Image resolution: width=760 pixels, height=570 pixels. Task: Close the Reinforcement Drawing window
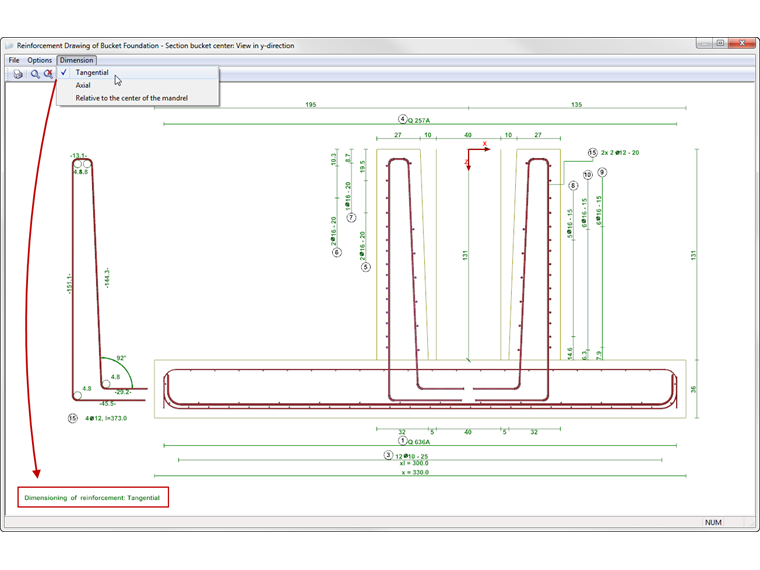[x=742, y=43]
